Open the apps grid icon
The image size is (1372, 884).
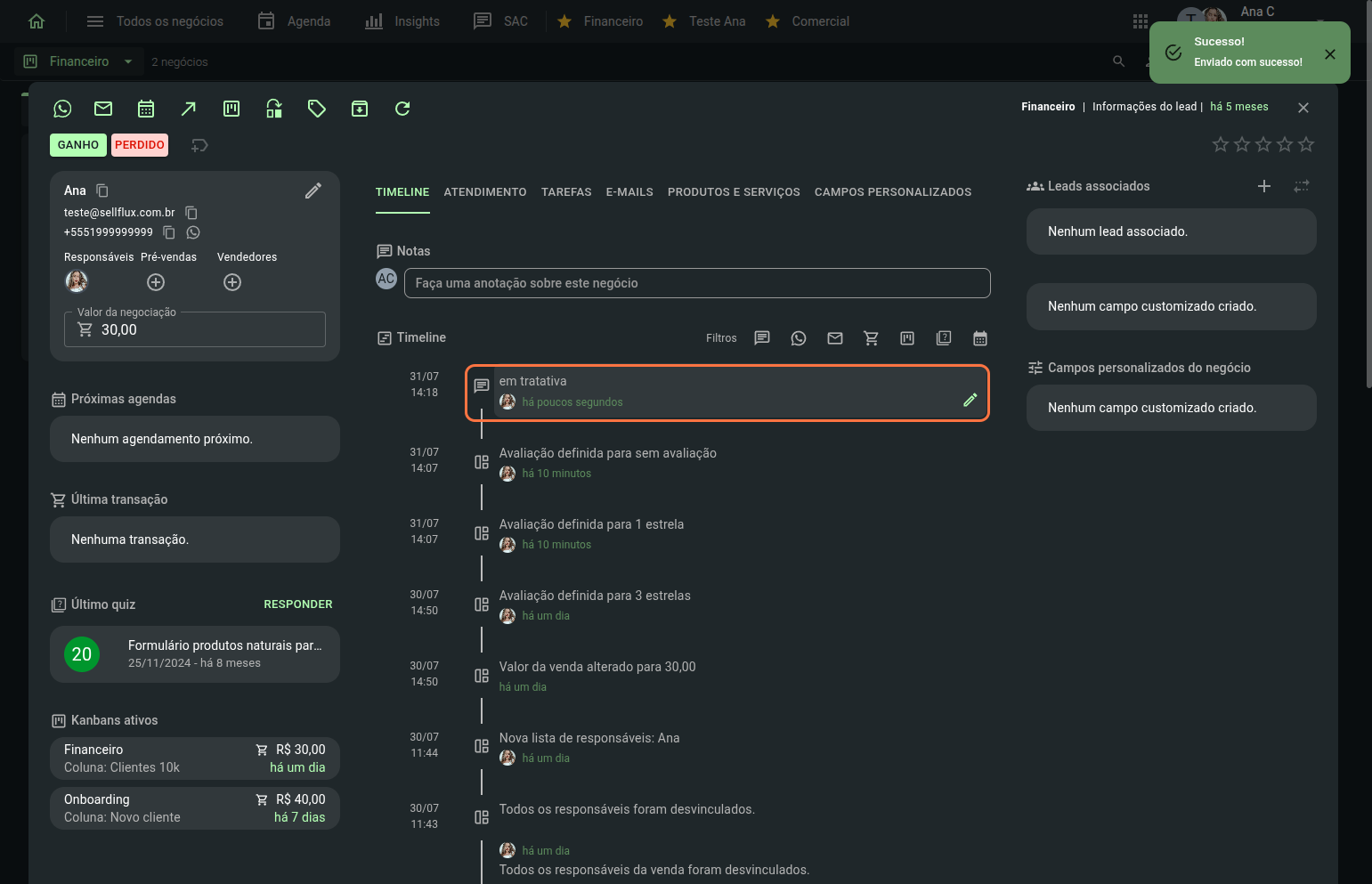point(1141,21)
